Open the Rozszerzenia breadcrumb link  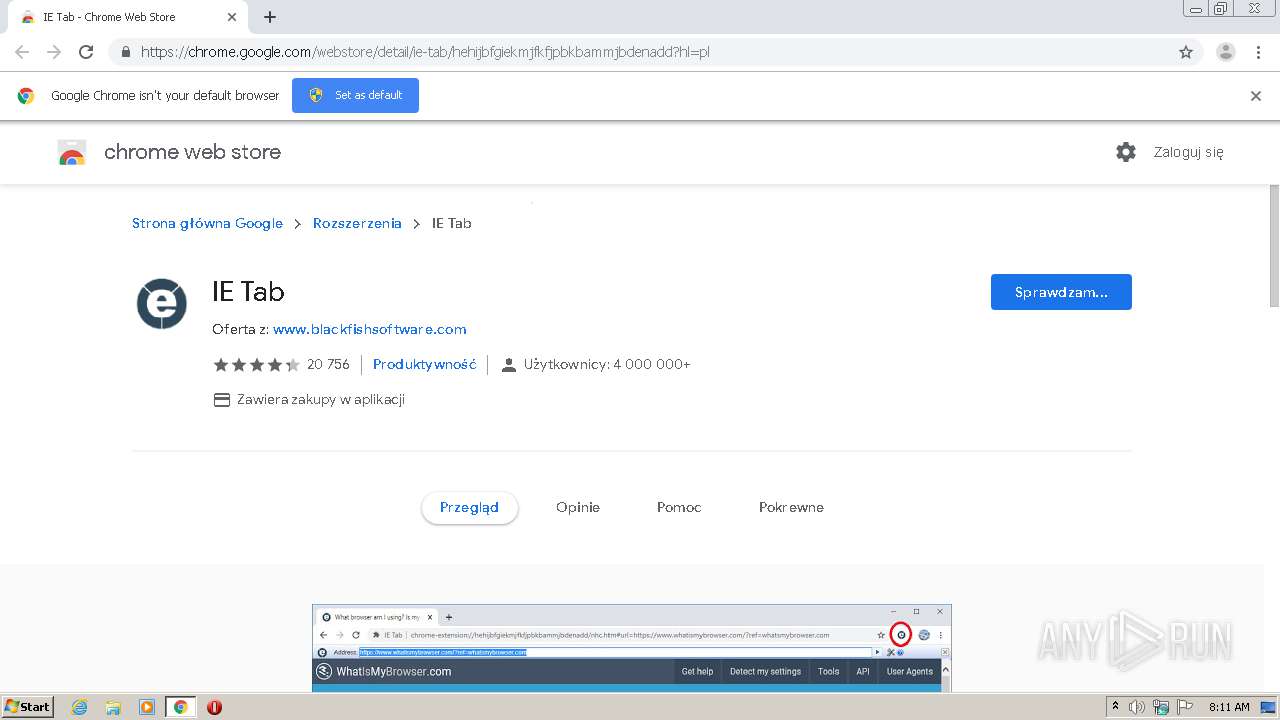tap(357, 223)
